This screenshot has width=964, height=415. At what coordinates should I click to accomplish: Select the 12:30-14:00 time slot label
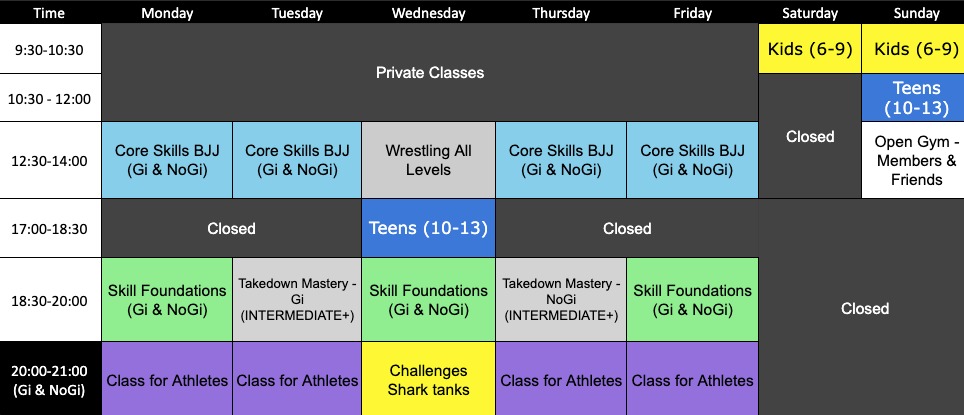click(51, 161)
